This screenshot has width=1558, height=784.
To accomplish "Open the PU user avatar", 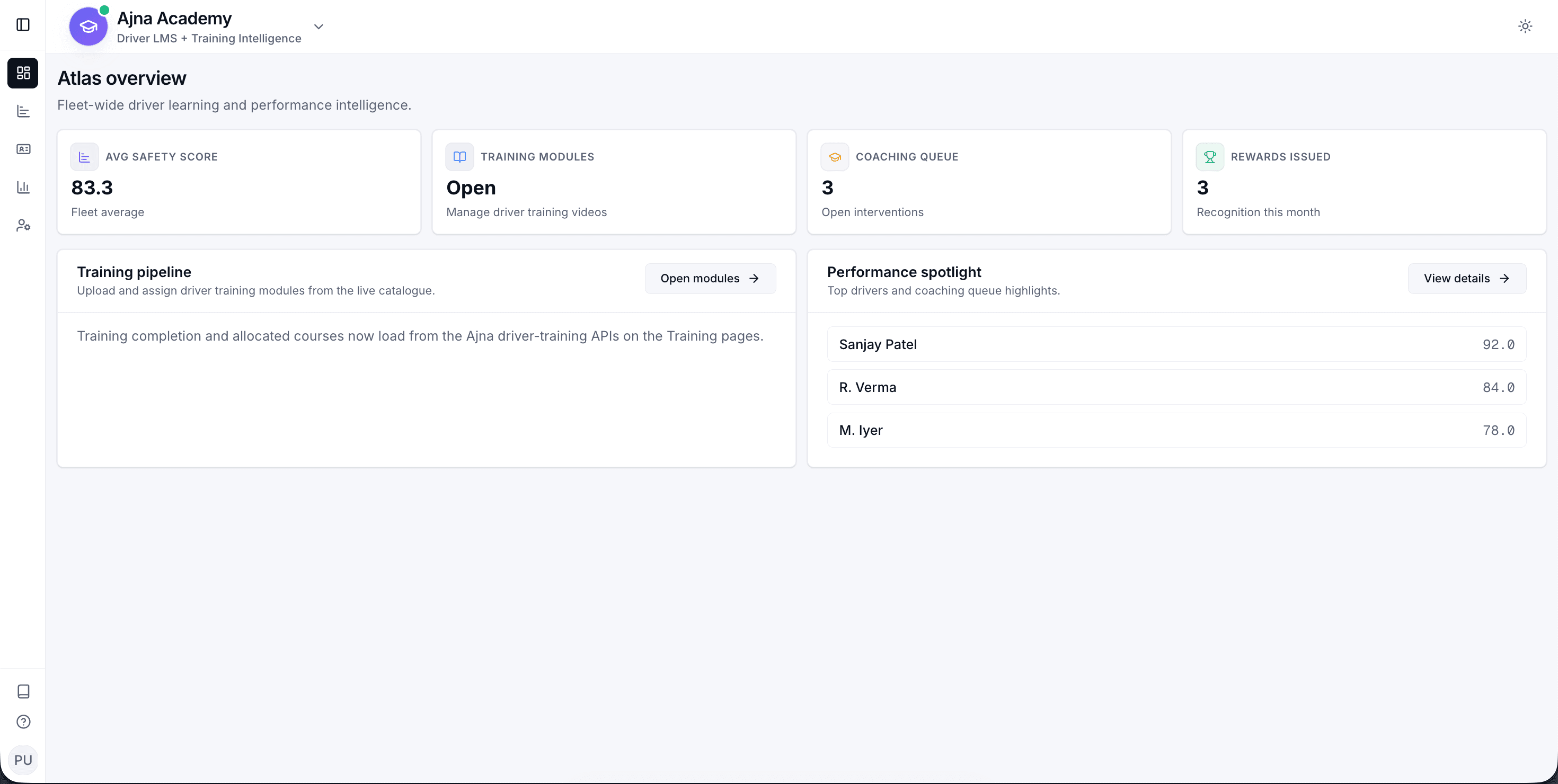I will click(x=23, y=760).
